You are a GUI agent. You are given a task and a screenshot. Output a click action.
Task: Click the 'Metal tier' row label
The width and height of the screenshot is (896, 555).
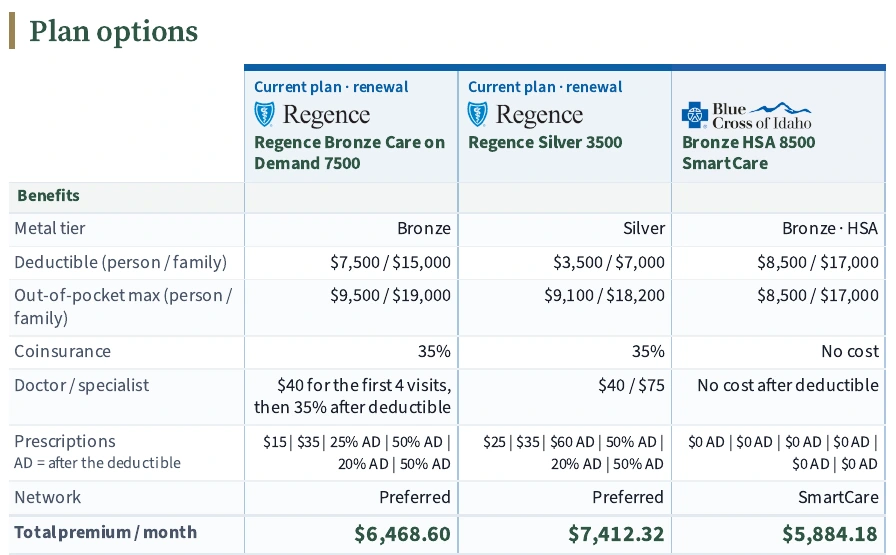click(x=49, y=229)
